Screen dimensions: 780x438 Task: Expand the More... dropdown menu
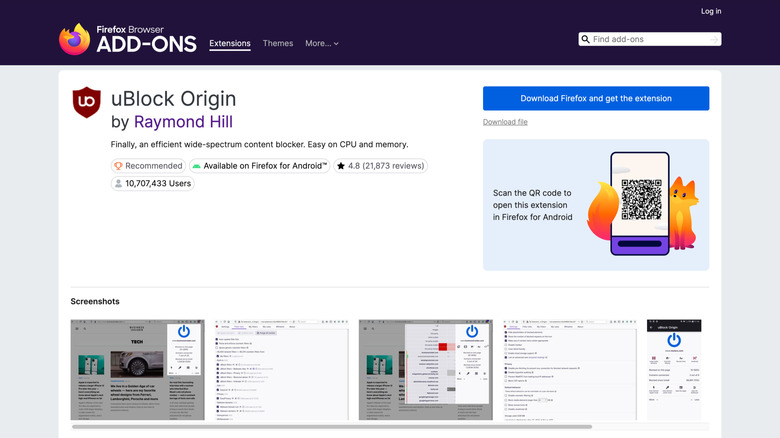(x=322, y=43)
